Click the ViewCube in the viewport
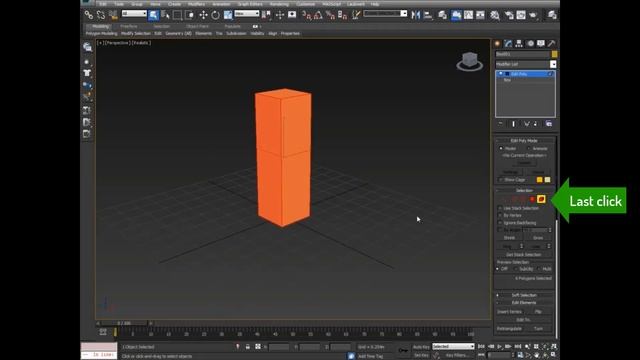 point(470,62)
